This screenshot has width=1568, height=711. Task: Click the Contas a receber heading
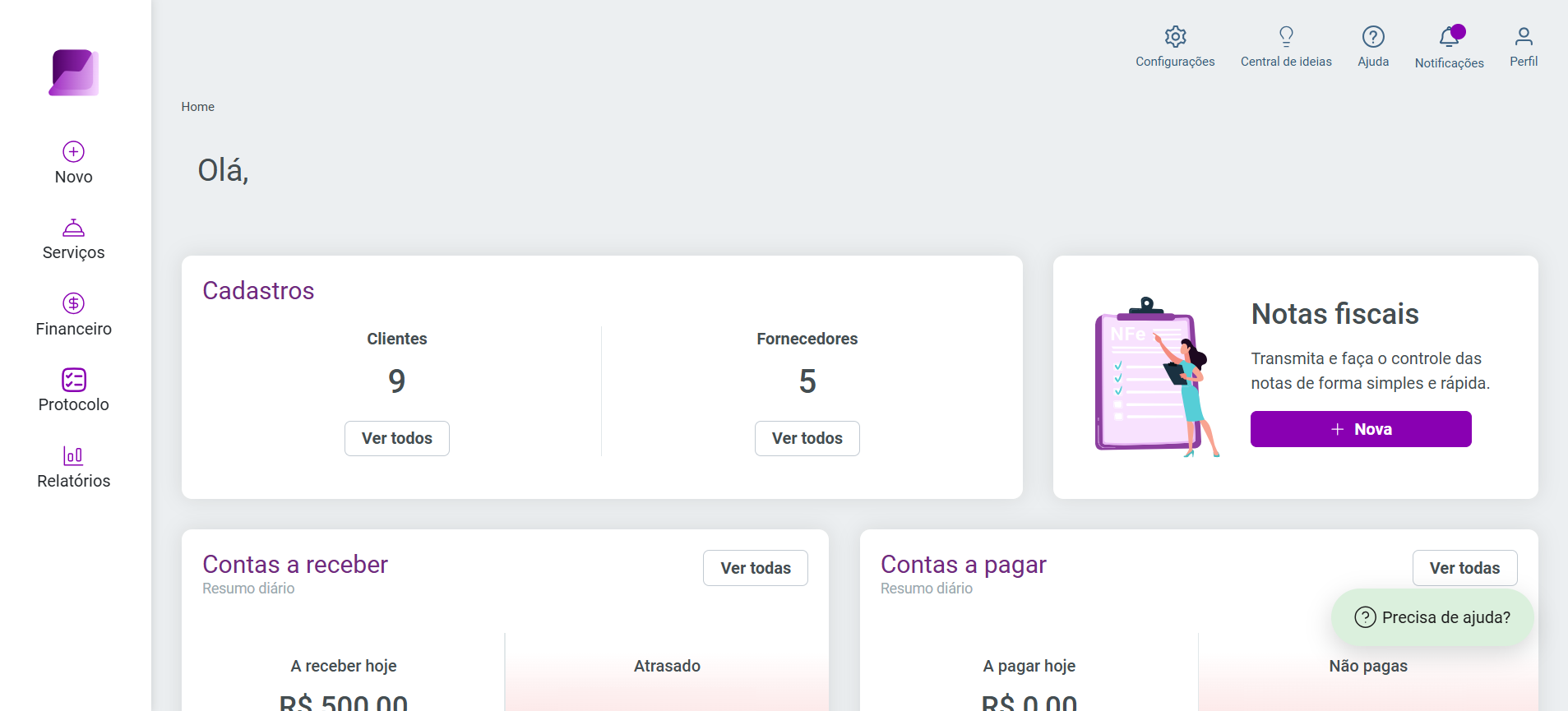pyautogui.click(x=295, y=565)
